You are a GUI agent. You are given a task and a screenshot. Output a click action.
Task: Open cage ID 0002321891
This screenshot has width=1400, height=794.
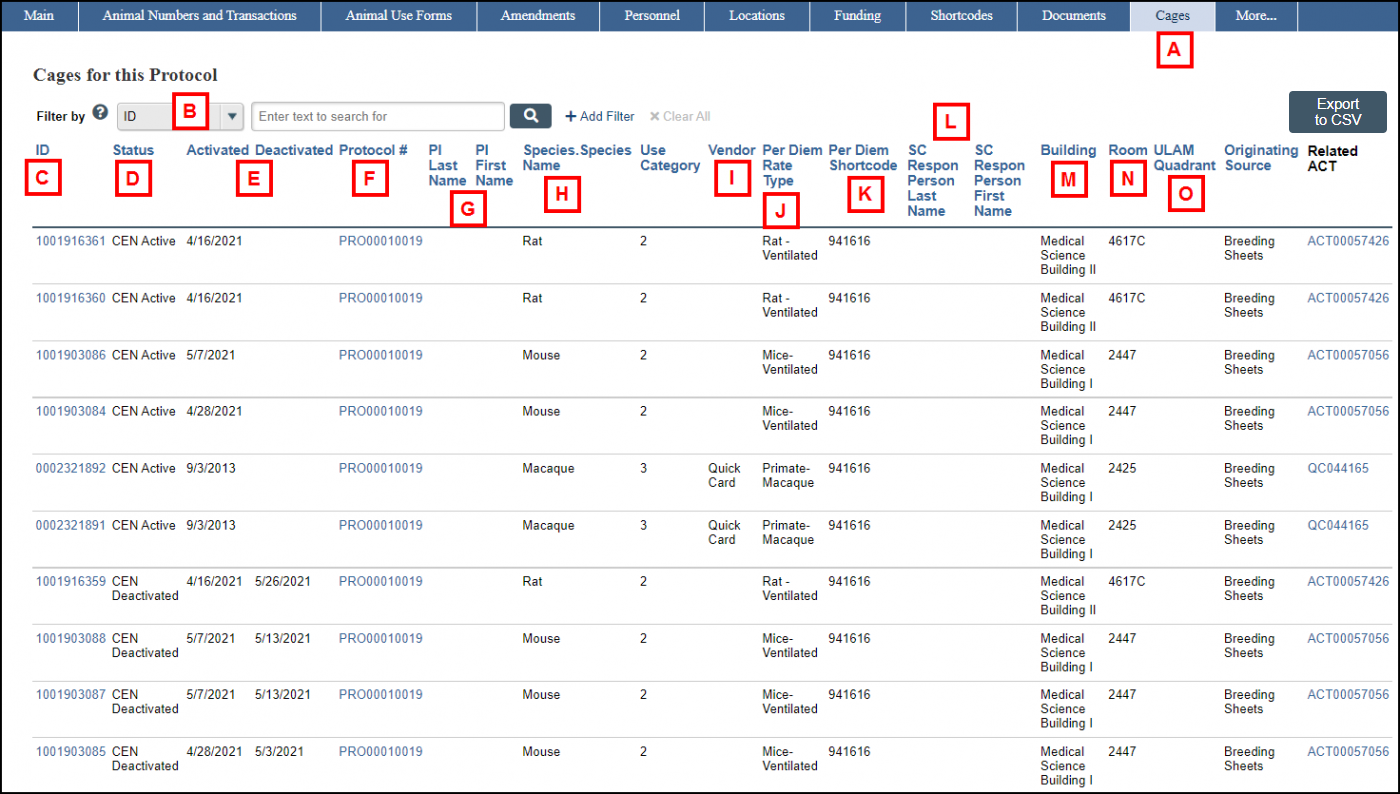(70, 525)
